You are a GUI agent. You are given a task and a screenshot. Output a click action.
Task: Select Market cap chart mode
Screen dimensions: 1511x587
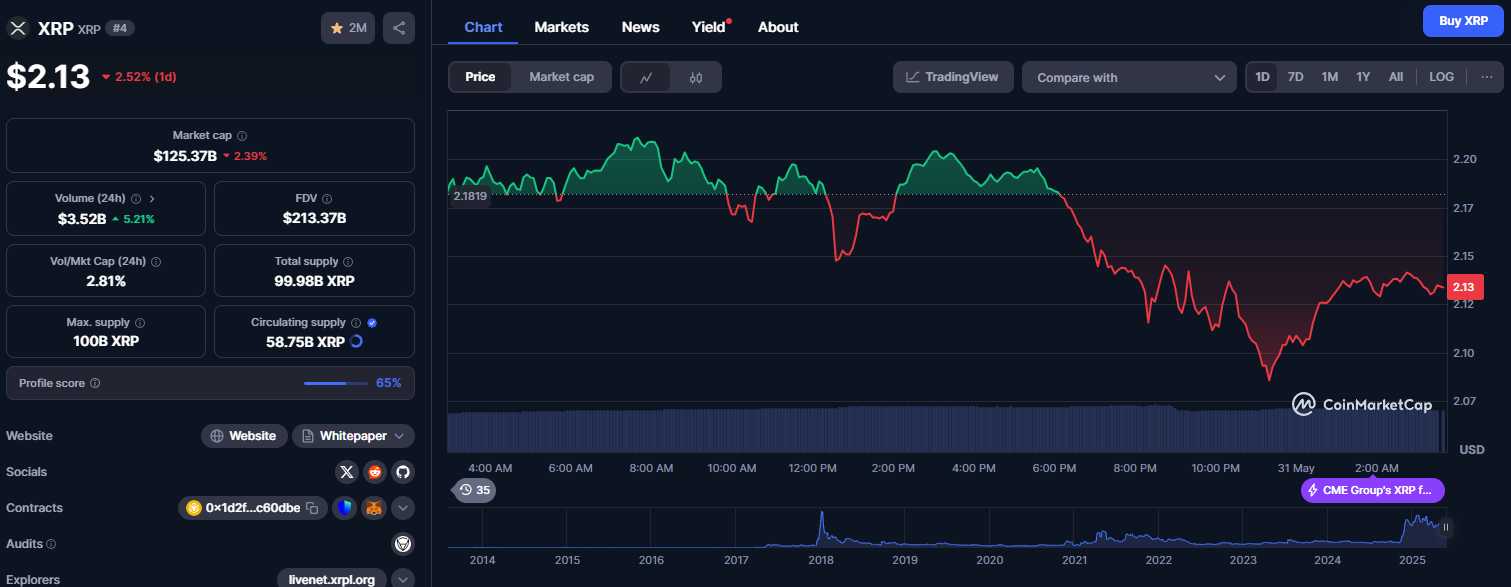point(561,77)
